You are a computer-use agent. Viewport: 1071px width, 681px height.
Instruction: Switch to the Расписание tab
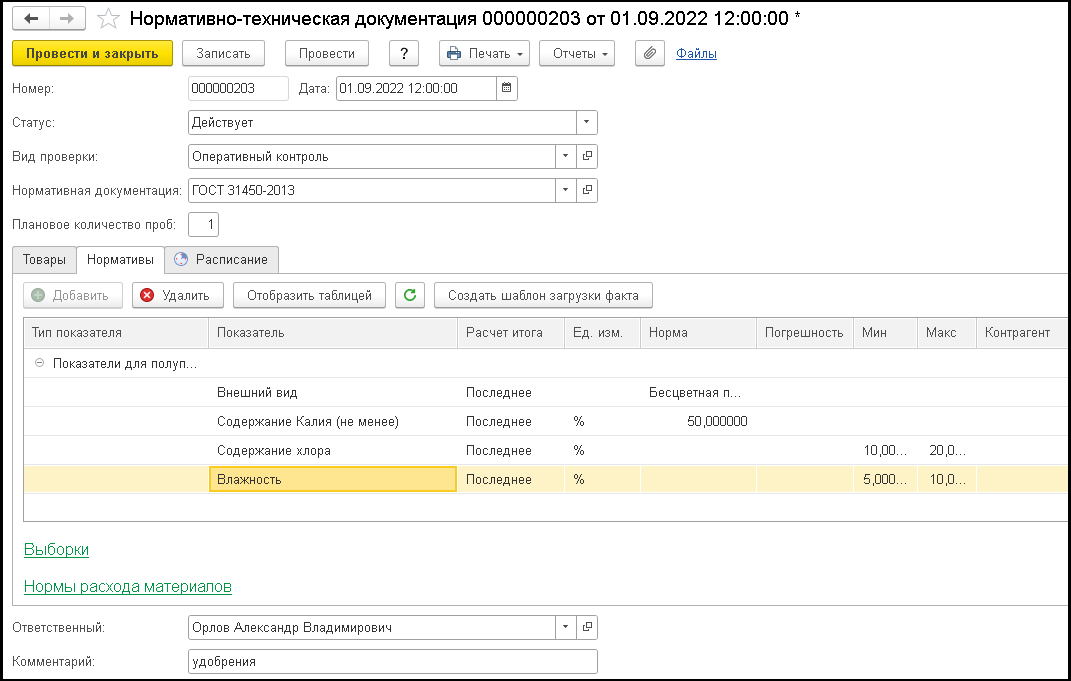tap(222, 259)
